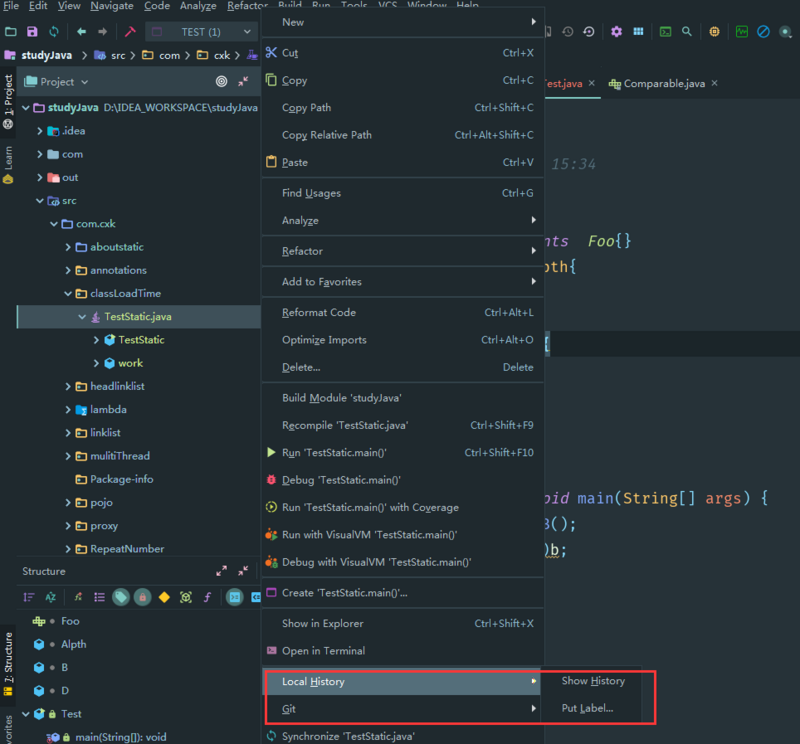The width and height of the screenshot is (800, 744).
Task: Choose Find Usages
Action: (x=402, y=193)
